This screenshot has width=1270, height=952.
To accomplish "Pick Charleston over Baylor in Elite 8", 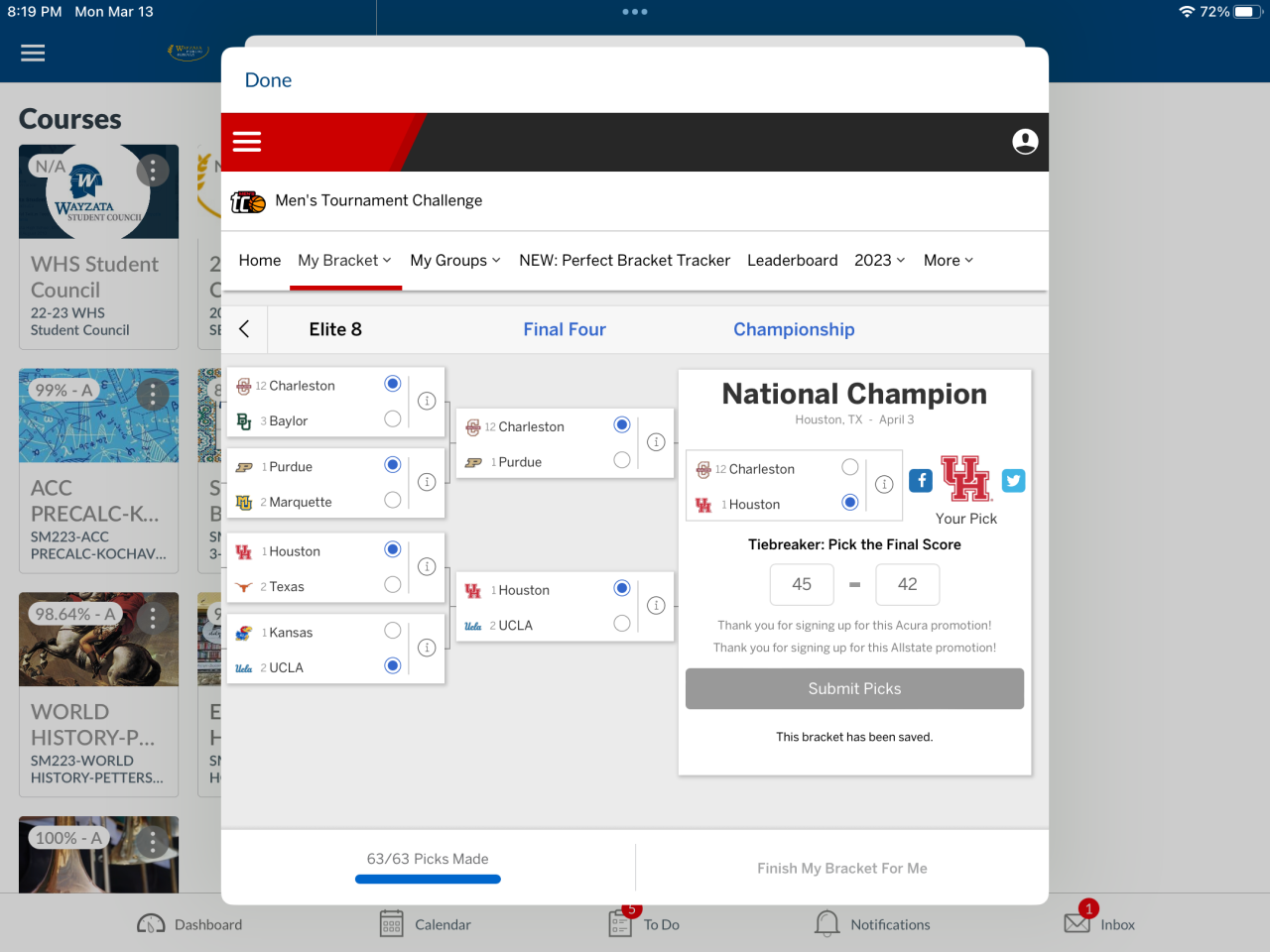I will pos(393,384).
